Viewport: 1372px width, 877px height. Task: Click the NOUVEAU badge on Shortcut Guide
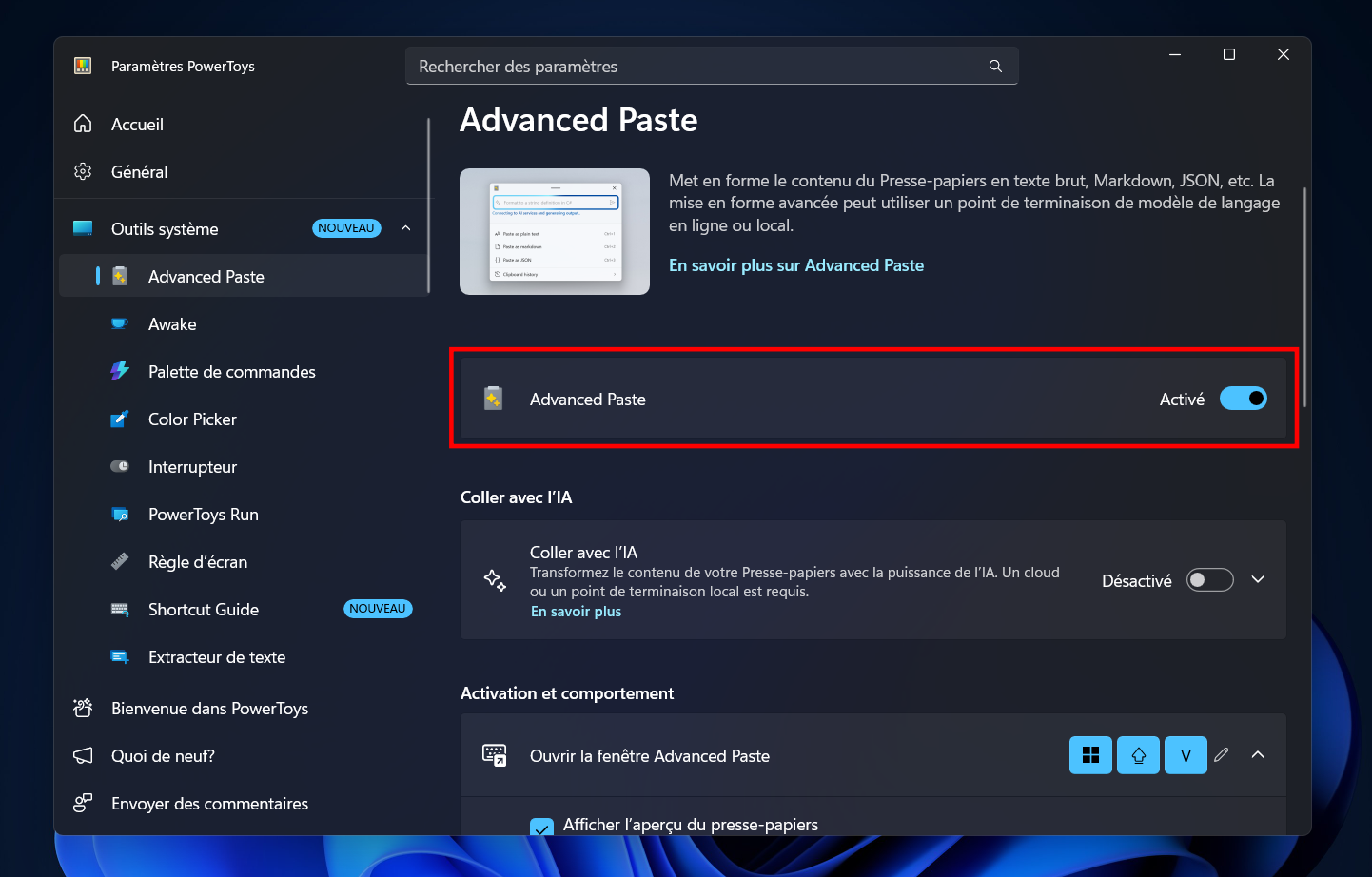pos(378,609)
